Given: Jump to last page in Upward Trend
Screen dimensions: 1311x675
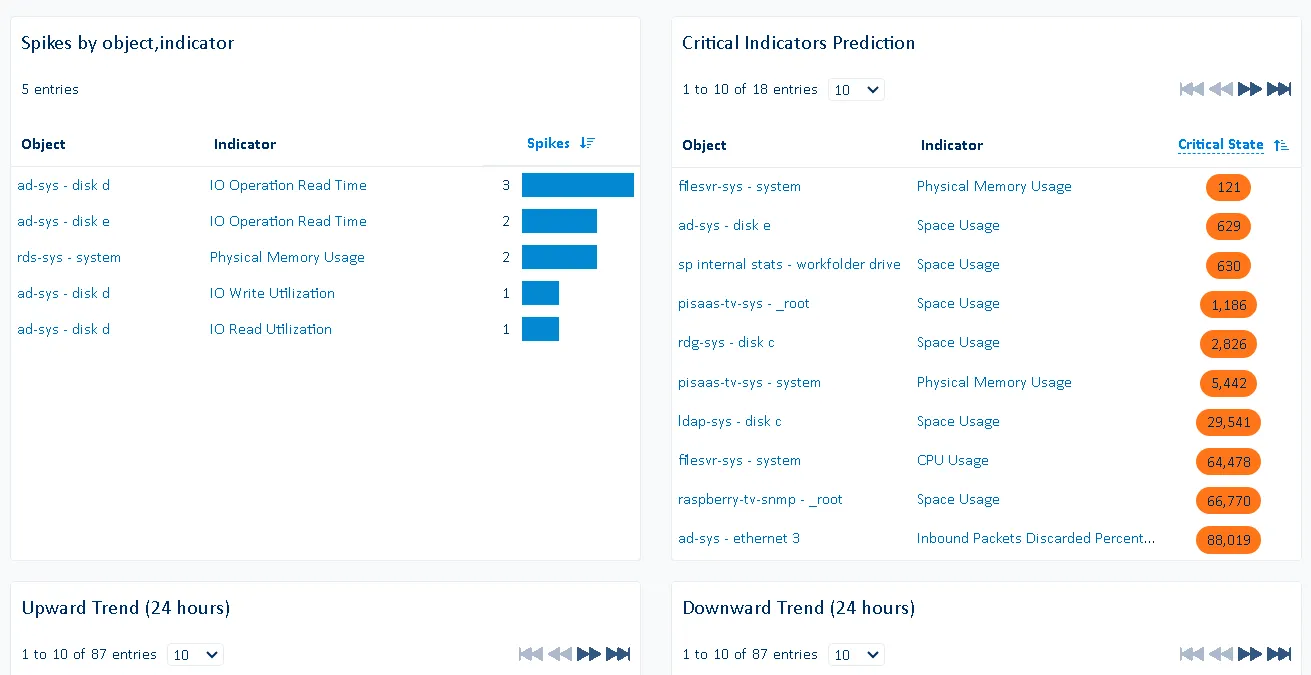Looking at the screenshot, I should click(618, 654).
